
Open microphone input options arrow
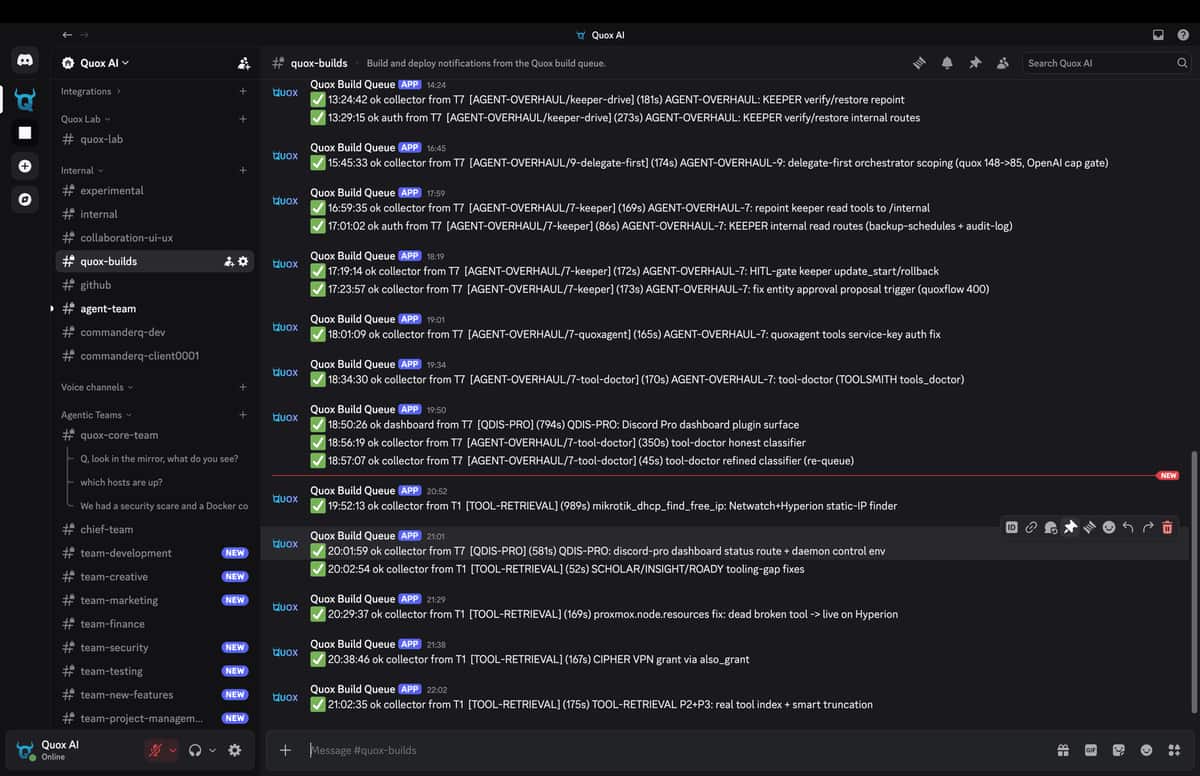point(173,750)
